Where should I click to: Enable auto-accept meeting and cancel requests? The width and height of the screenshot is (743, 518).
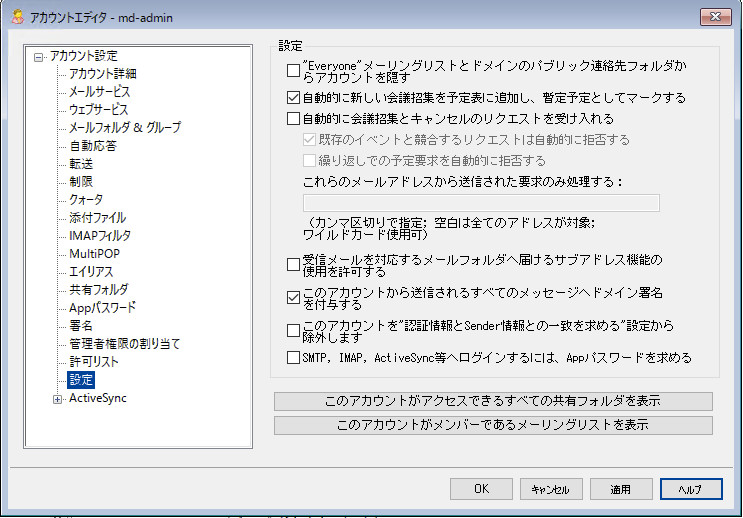click(x=293, y=119)
